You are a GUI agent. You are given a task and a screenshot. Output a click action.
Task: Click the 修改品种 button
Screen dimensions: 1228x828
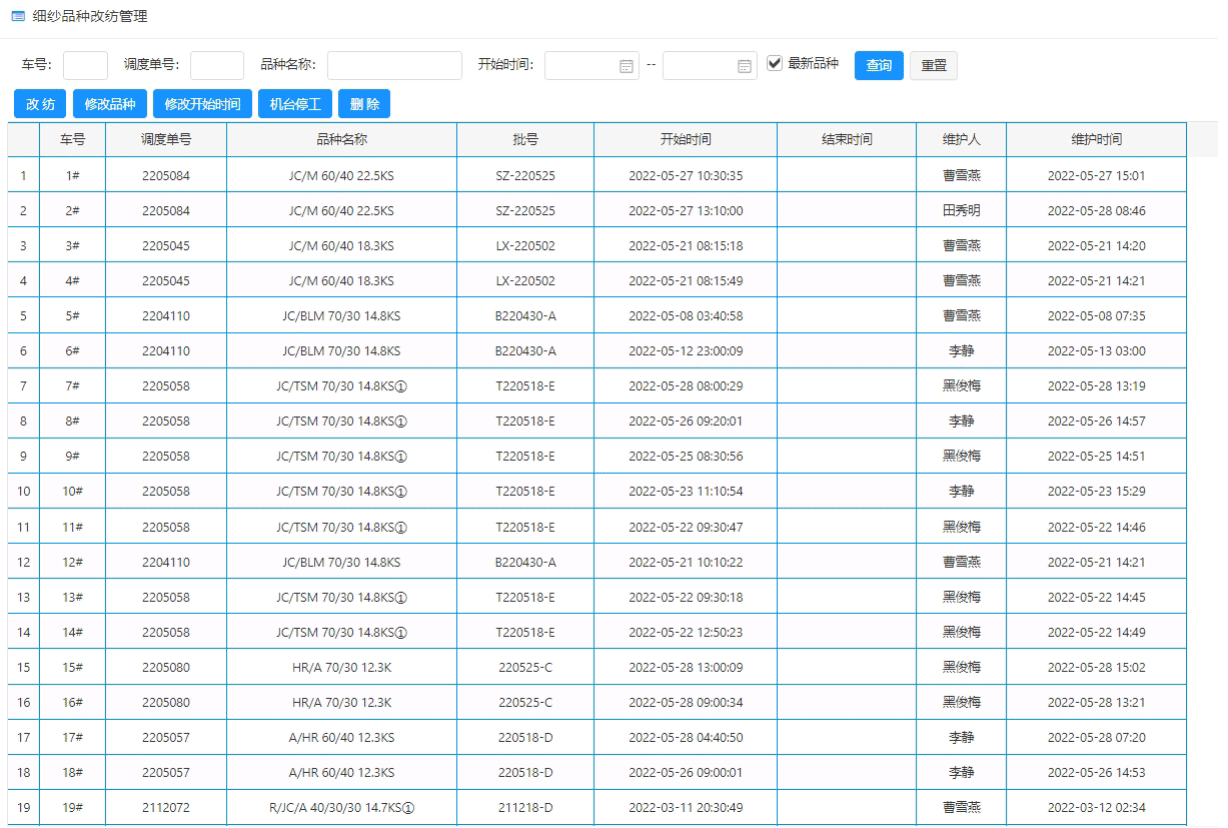(x=110, y=104)
